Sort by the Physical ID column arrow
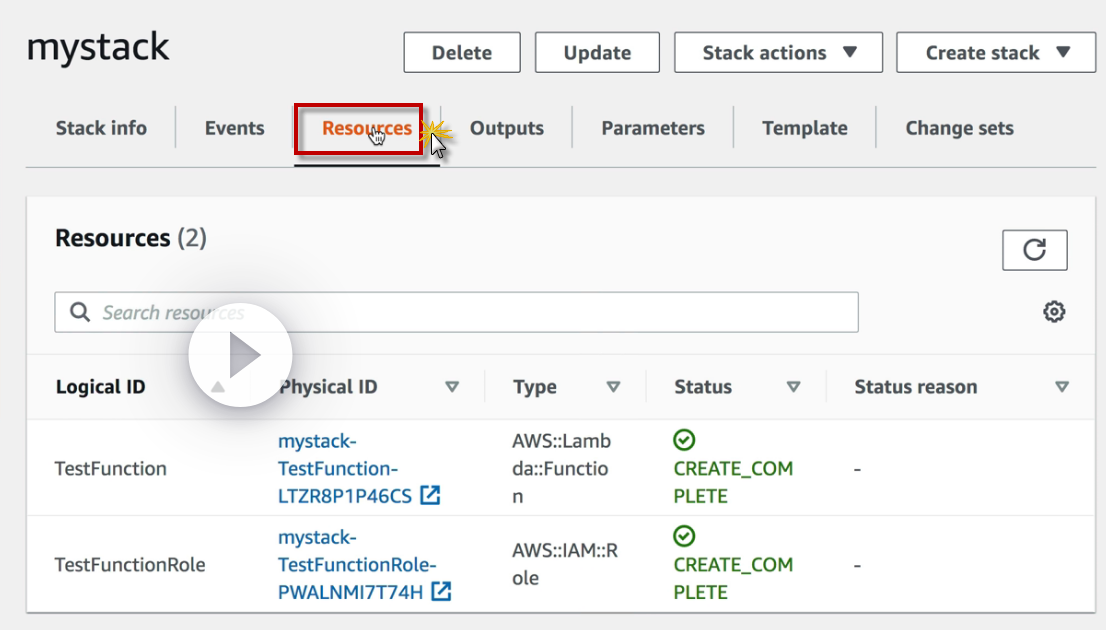This screenshot has height=630, width=1106. pyautogui.click(x=452, y=387)
